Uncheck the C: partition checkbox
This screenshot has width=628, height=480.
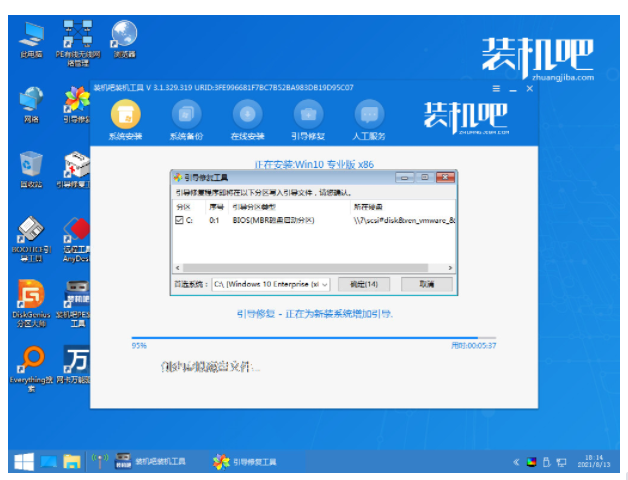point(179,220)
